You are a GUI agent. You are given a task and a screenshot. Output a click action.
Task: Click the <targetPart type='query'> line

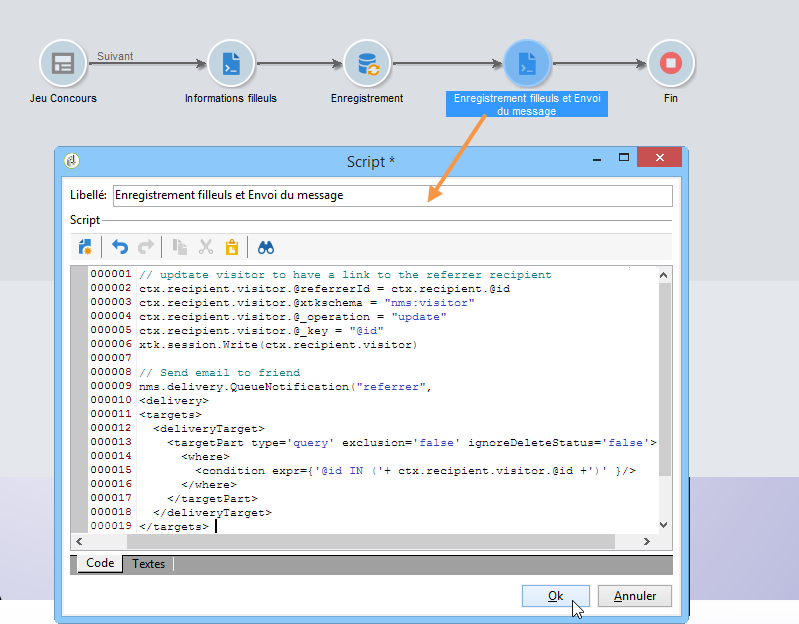pos(412,443)
